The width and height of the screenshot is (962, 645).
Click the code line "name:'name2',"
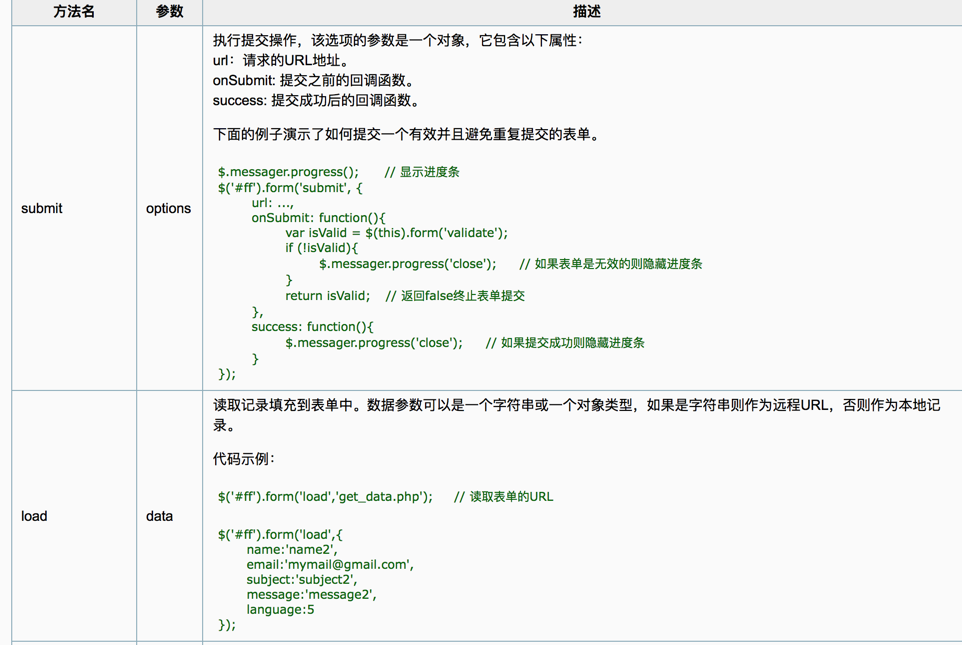292,550
